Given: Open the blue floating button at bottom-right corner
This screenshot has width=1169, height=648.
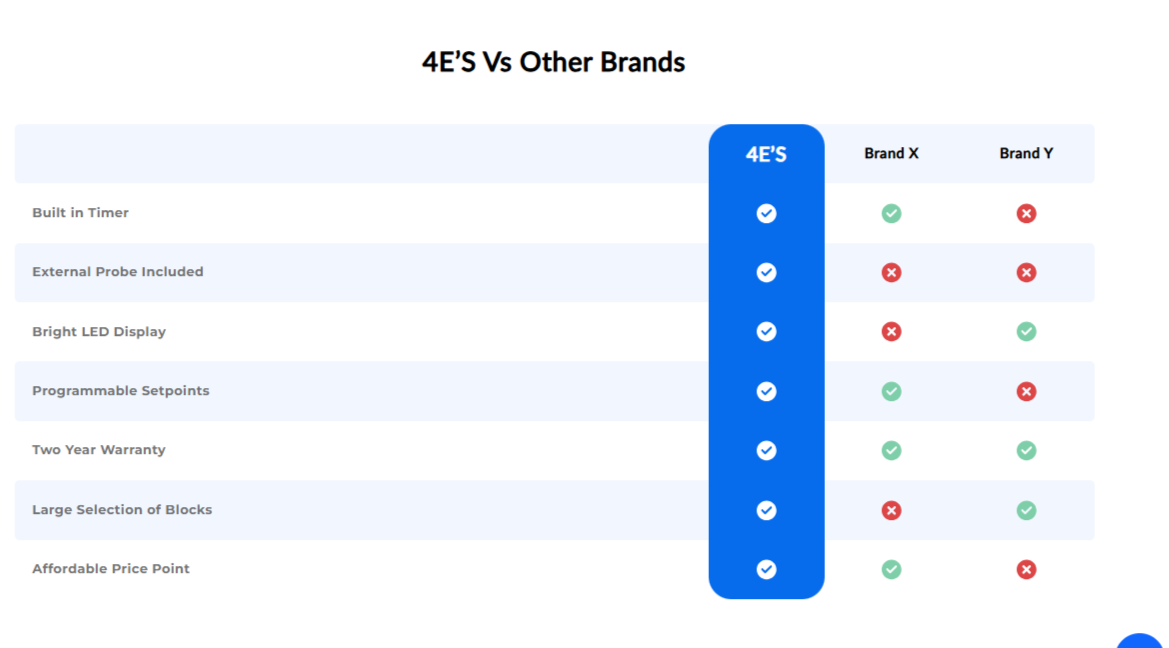Looking at the screenshot, I should pyautogui.click(x=1140, y=641).
